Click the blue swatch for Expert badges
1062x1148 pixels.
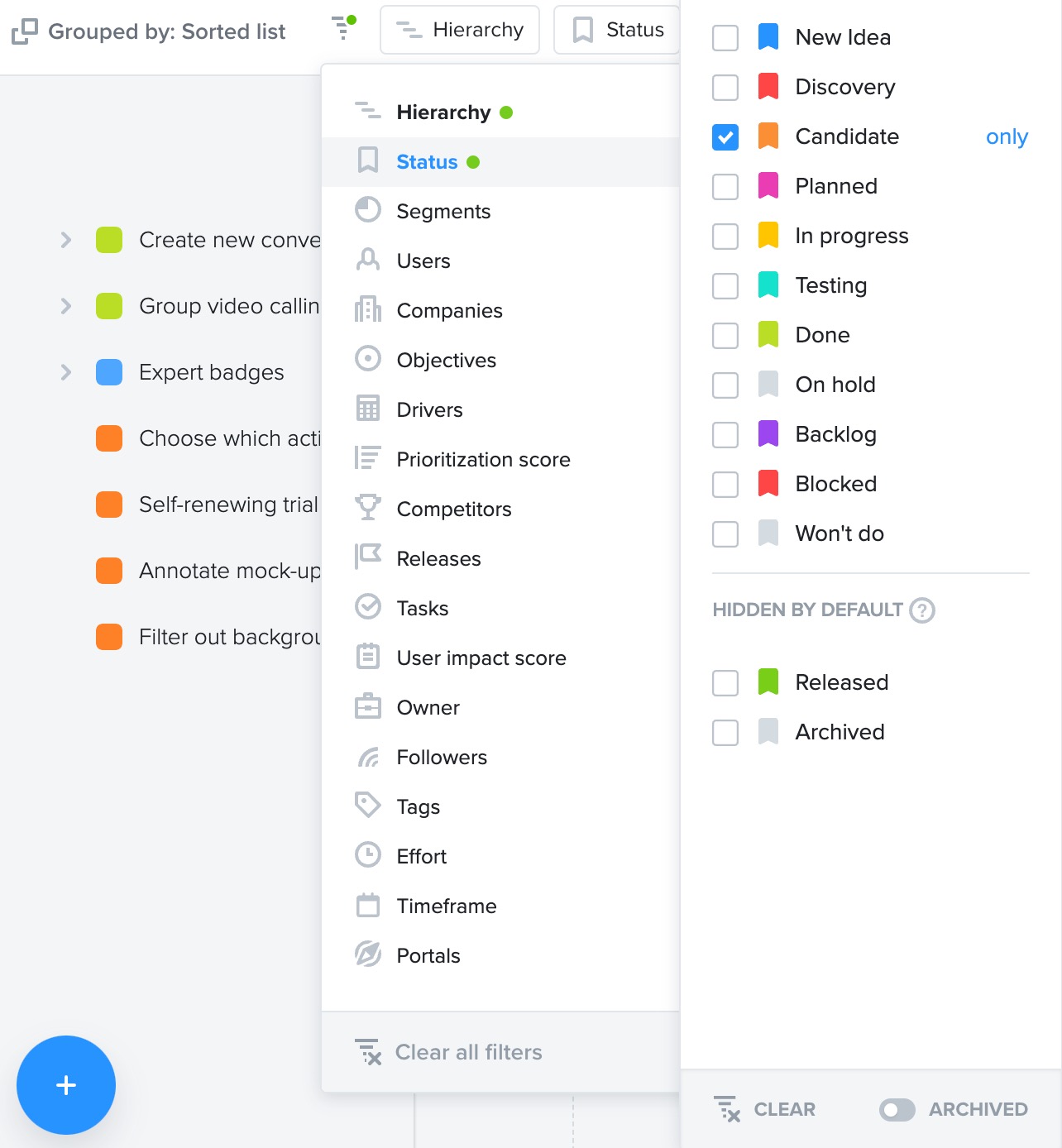click(x=109, y=372)
